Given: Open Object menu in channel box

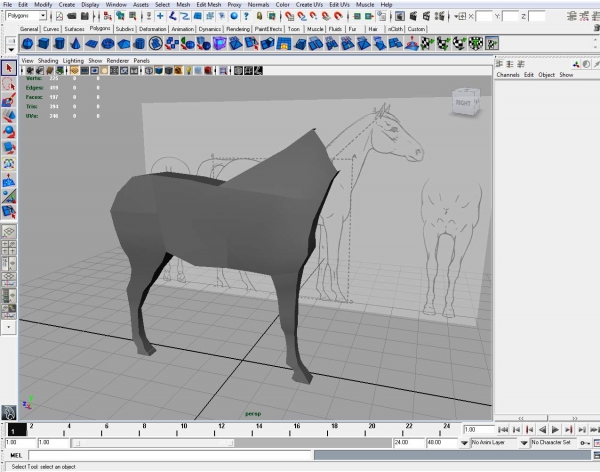Looking at the screenshot, I should point(546,75).
